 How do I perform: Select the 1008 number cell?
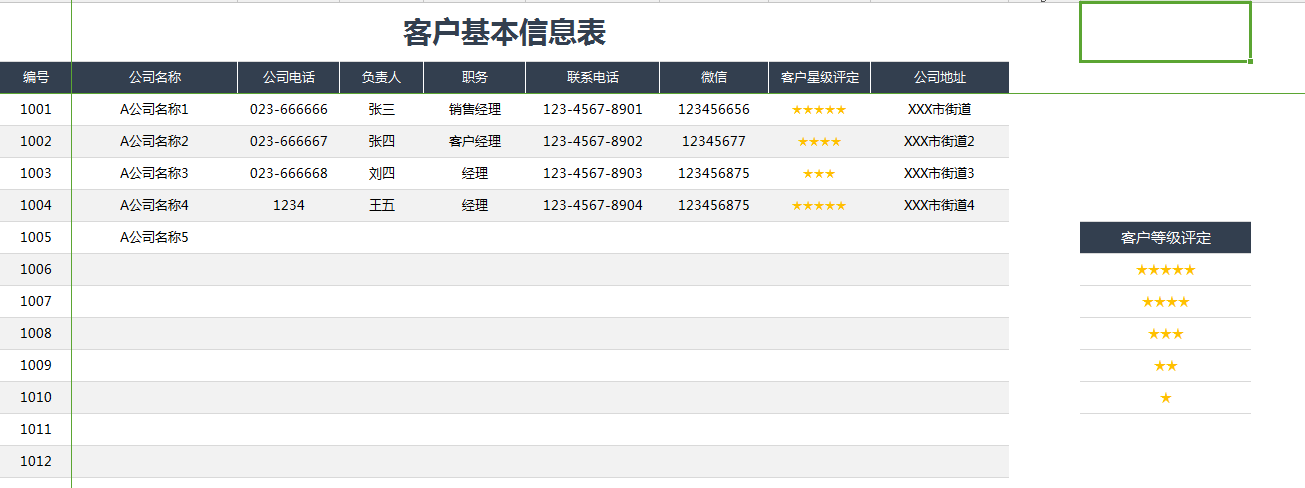coord(36,334)
